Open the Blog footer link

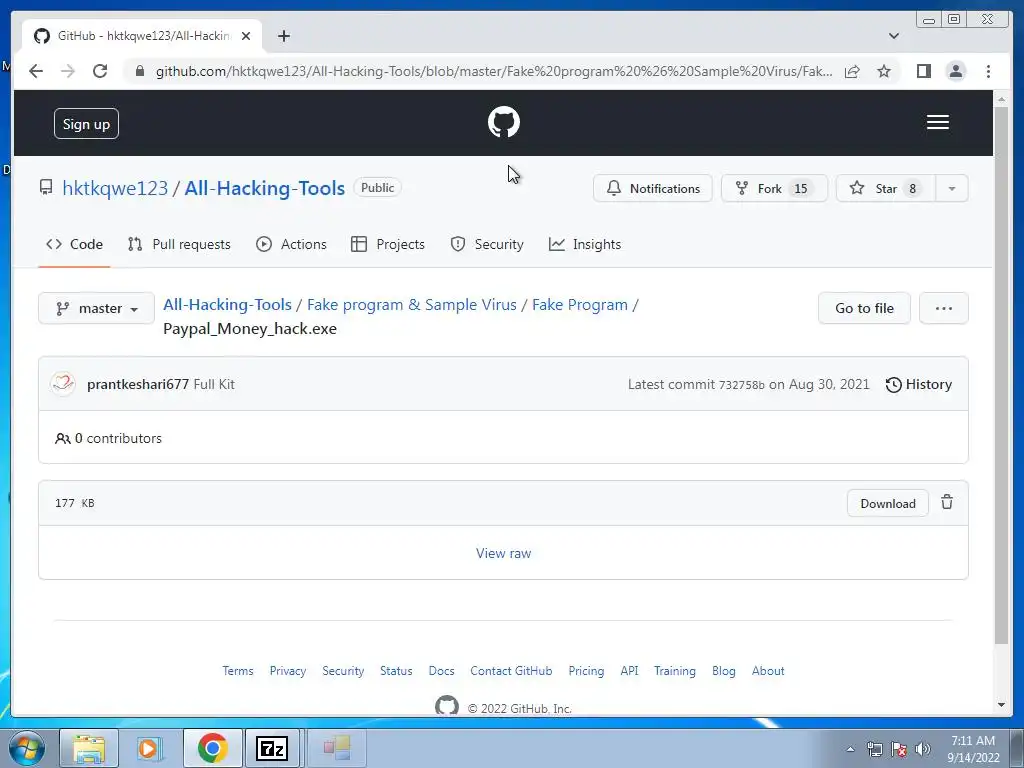pyautogui.click(x=724, y=671)
